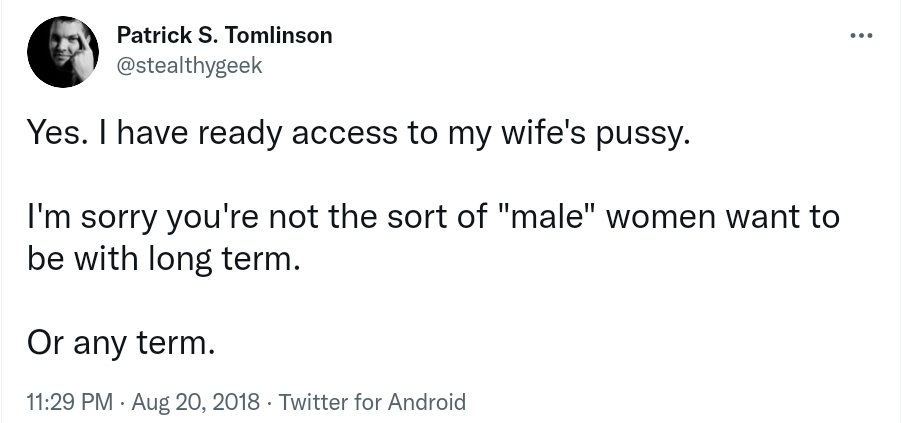Select the Aug 20, 2018 date link

(x=196, y=402)
